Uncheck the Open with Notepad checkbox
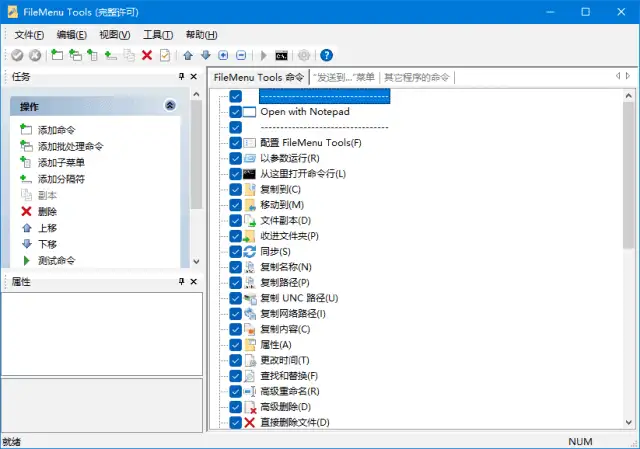 pyautogui.click(x=236, y=112)
